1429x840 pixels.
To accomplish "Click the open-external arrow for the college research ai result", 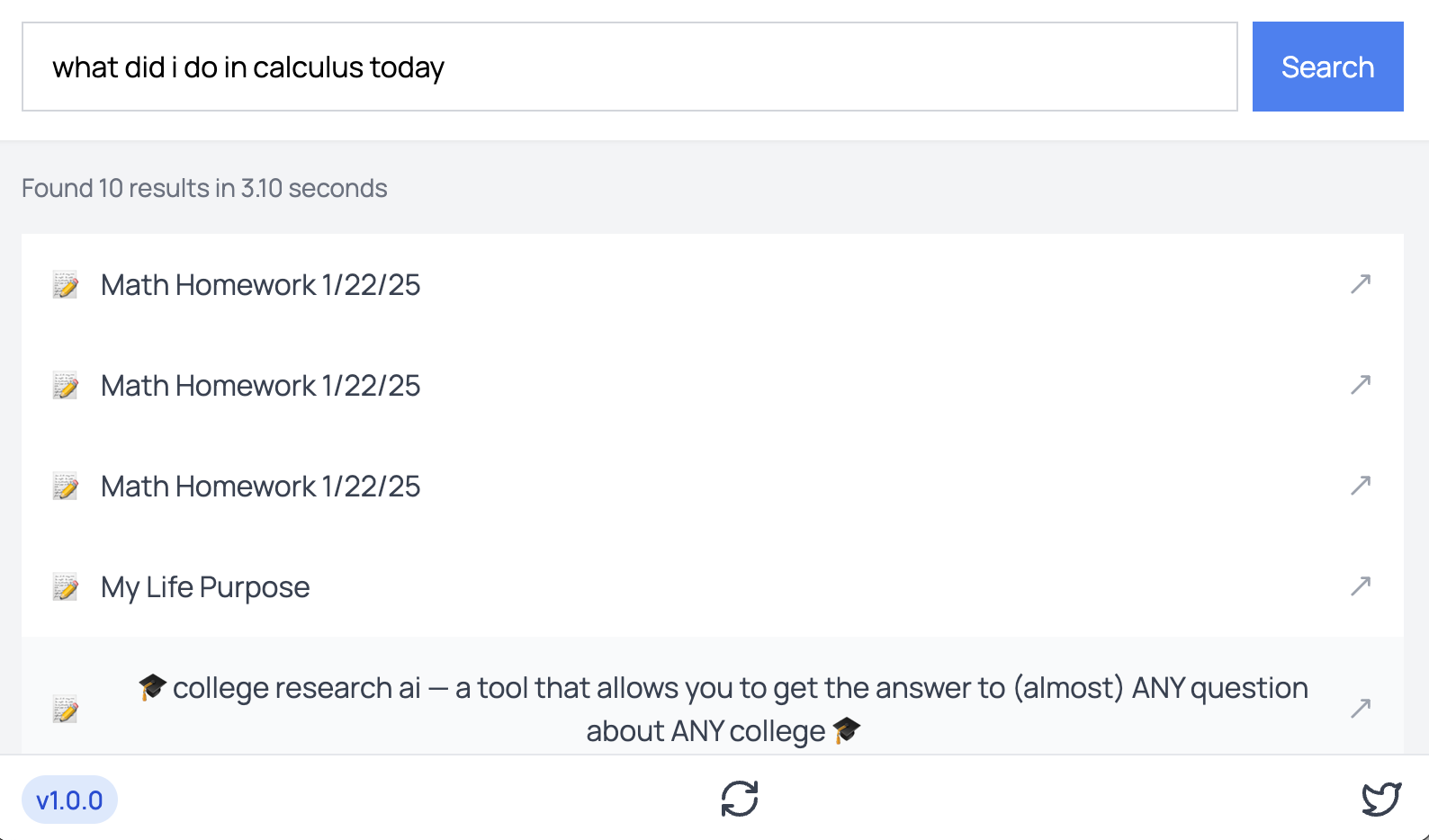I will [1361, 709].
